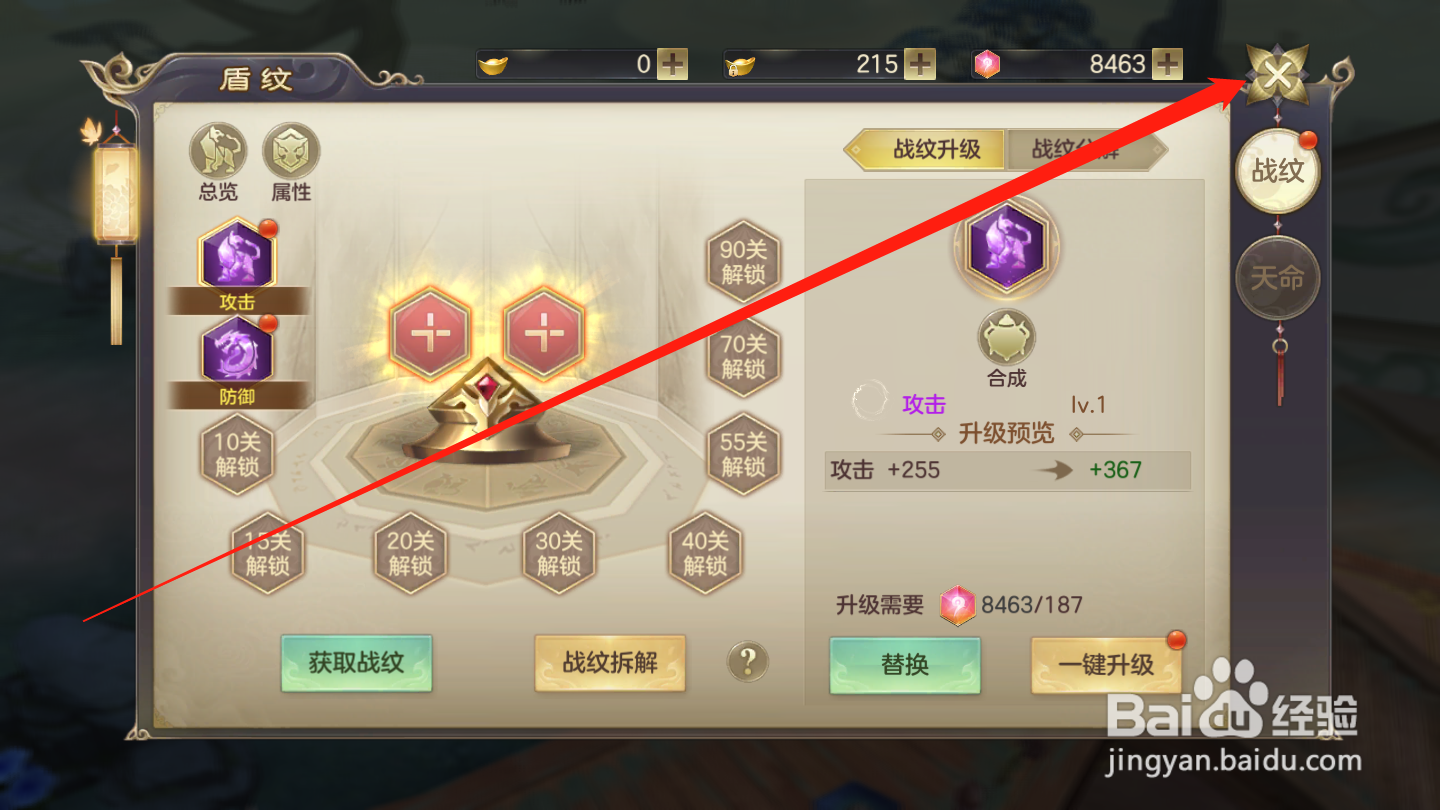This screenshot has height=810, width=1440.
Task: Select the 战纹 side tab
Action: pyautogui.click(x=1278, y=171)
